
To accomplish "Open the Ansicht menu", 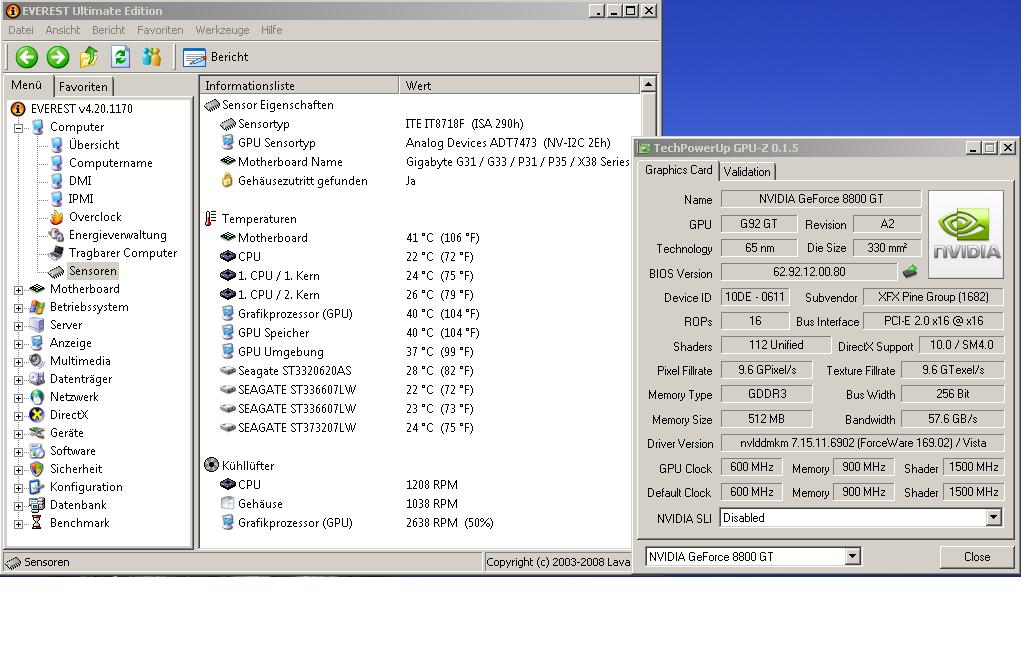I will click(x=63, y=30).
